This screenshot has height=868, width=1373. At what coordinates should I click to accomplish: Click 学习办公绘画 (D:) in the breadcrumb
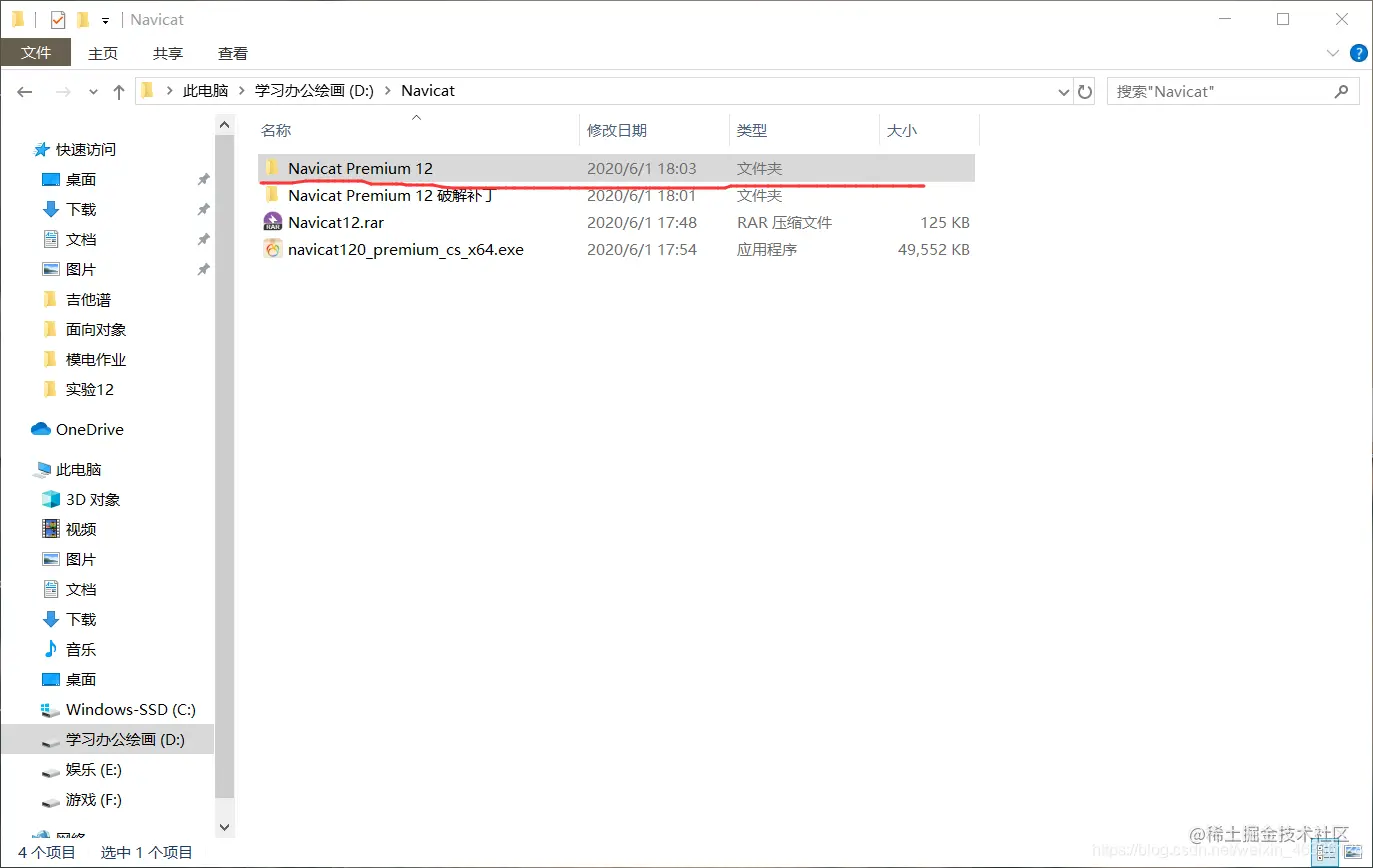315,91
